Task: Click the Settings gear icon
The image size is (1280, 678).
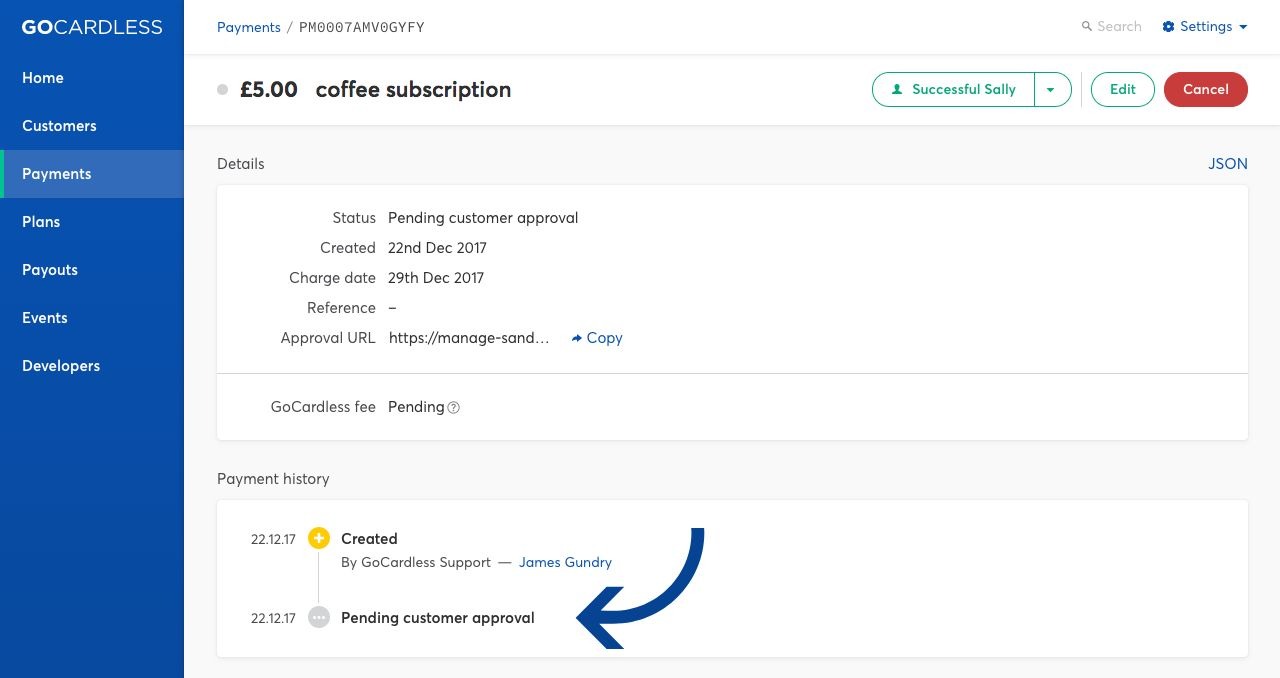Action: click(x=1168, y=27)
